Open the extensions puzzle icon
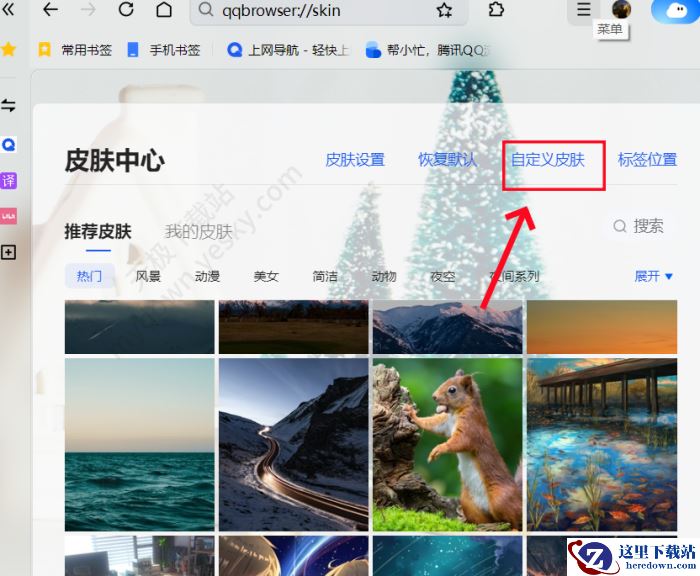The image size is (700, 576). point(496,9)
